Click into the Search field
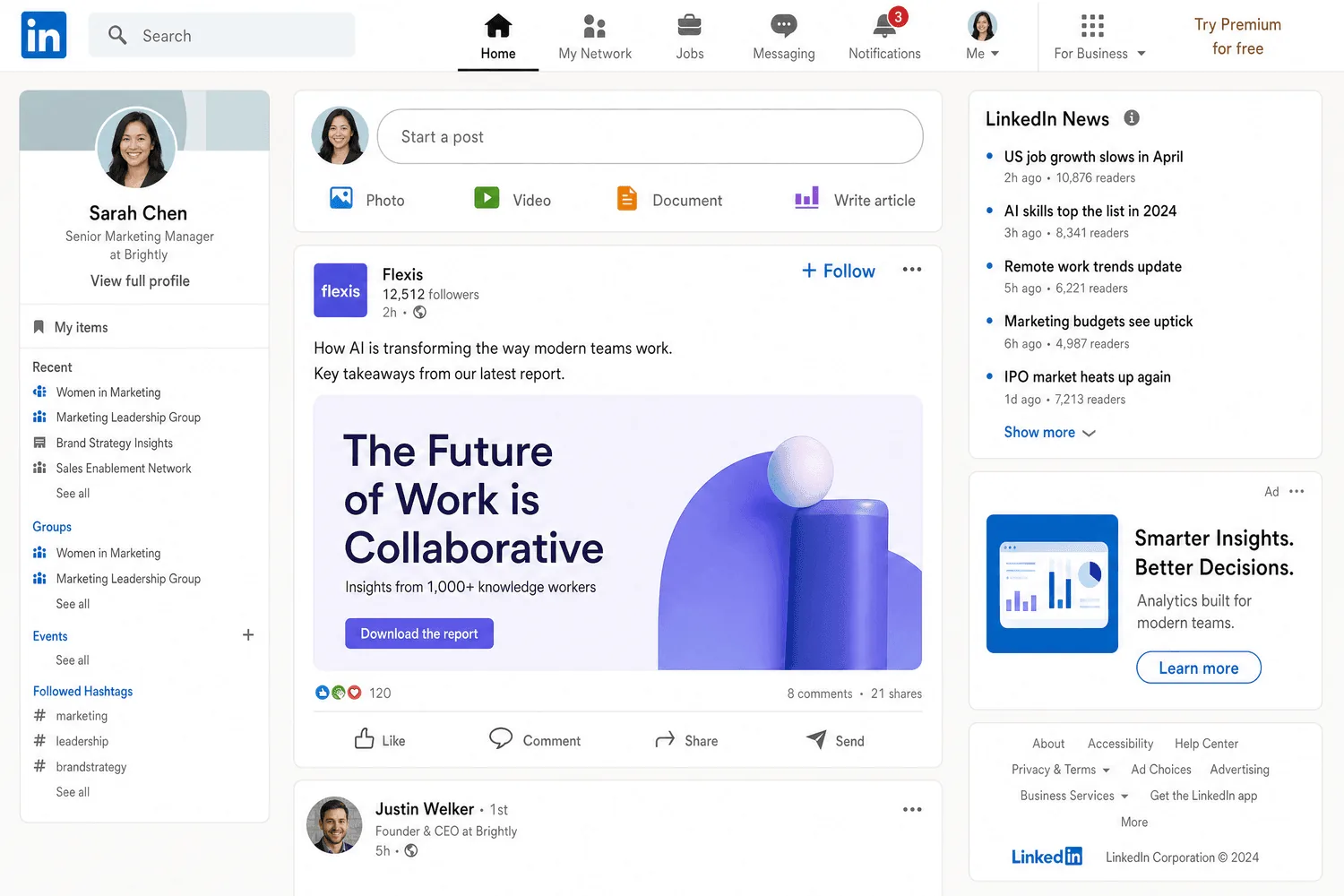The width and height of the screenshot is (1344, 896). (221, 35)
